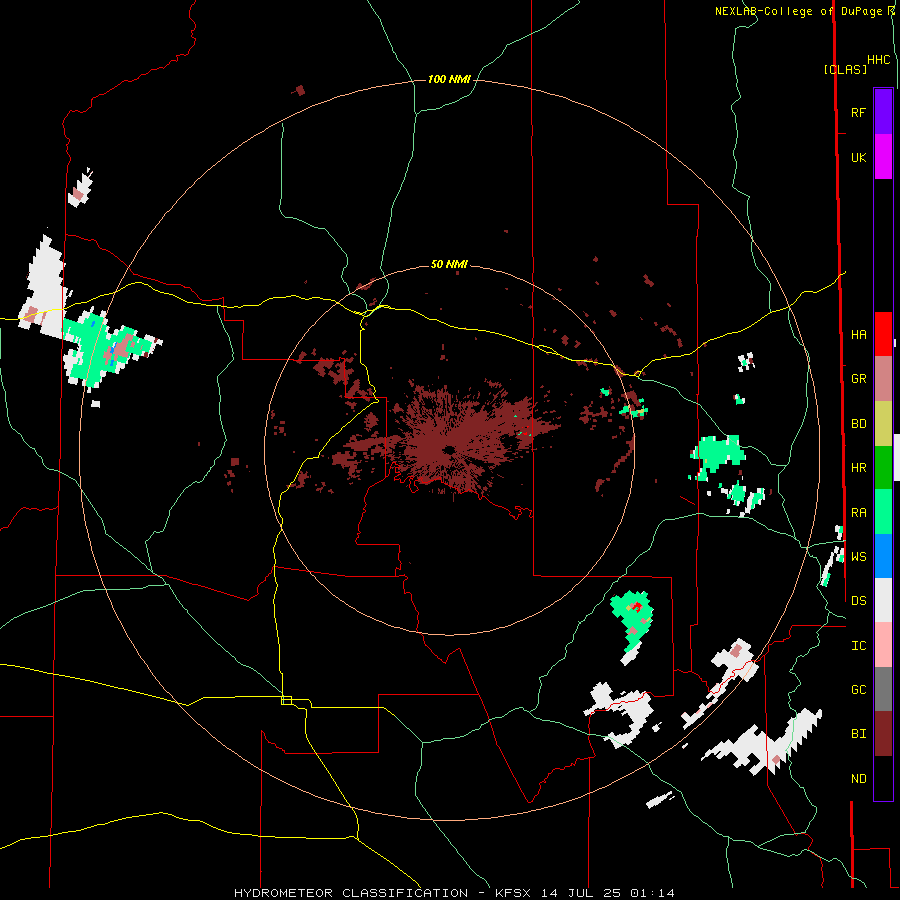Image resolution: width=900 pixels, height=900 pixels.
Task: Click the HA legend label
Action: point(858,335)
